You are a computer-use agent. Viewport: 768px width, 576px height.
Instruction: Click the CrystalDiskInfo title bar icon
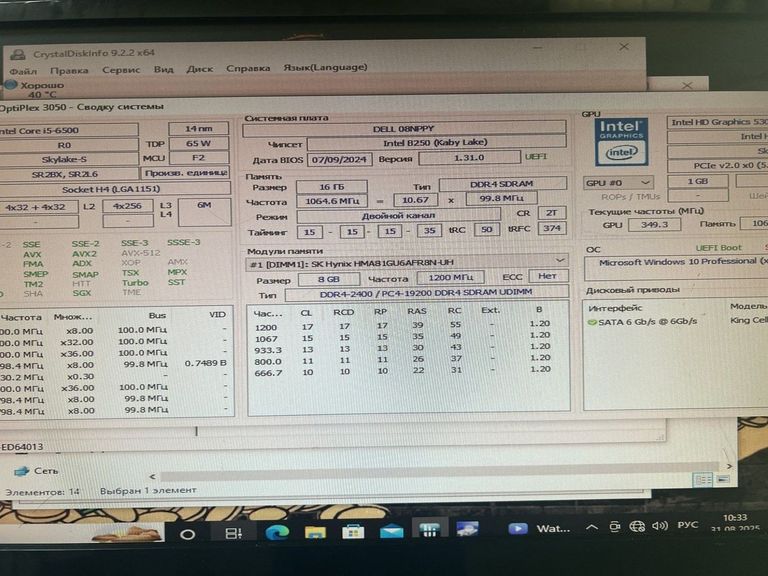(18, 53)
